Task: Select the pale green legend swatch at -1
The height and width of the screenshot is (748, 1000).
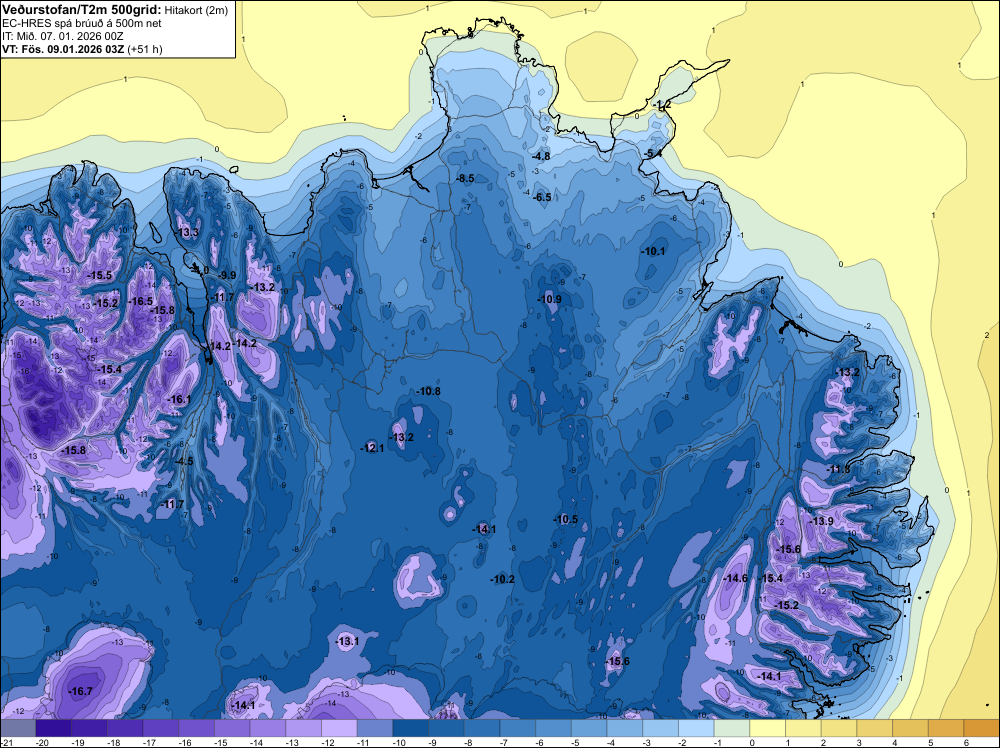Action: [732, 728]
